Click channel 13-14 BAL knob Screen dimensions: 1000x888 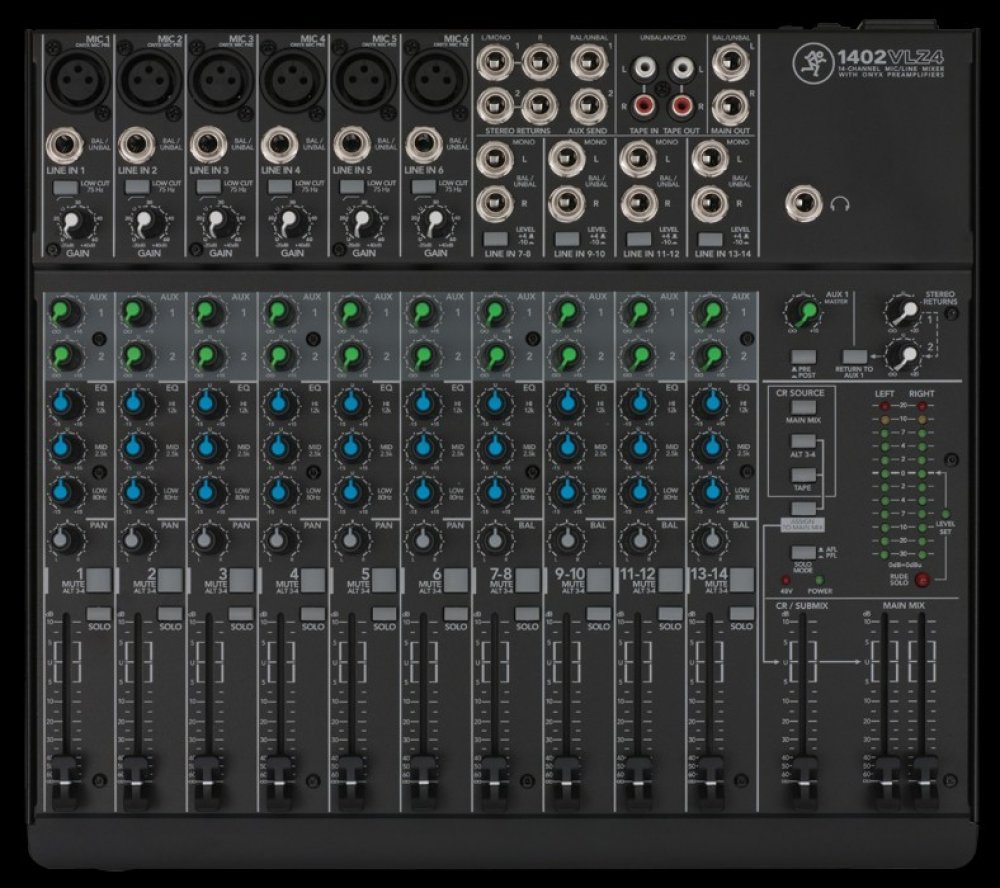point(708,540)
